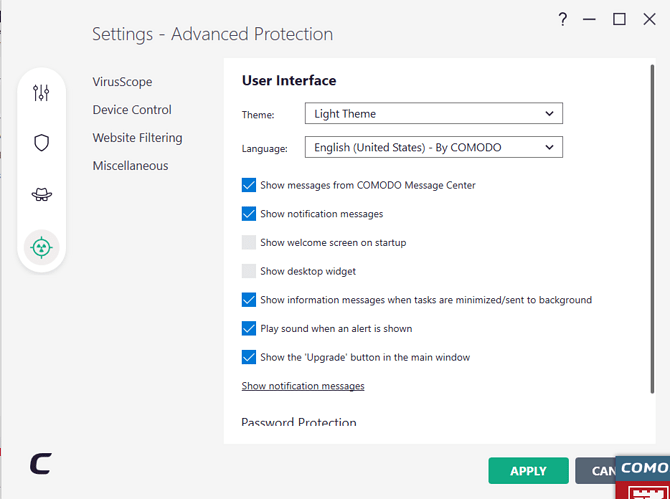This screenshot has width=670, height=499.
Task: Open the Theme dropdown
Action: click(x=434, y=113)
